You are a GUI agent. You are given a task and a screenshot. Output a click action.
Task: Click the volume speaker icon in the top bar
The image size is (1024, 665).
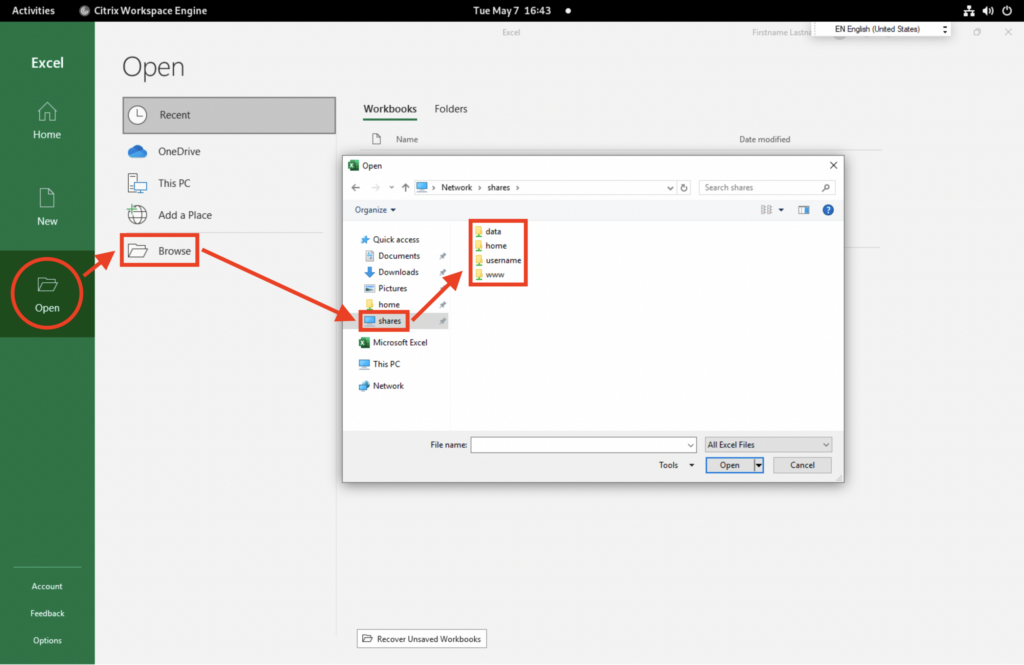tap(988, 10)
